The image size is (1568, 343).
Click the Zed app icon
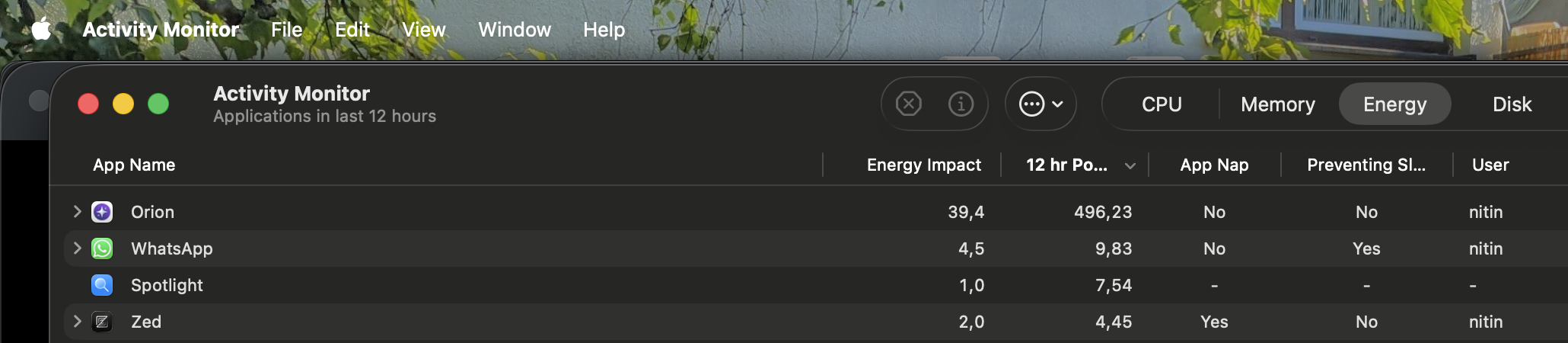coord(102,322)
